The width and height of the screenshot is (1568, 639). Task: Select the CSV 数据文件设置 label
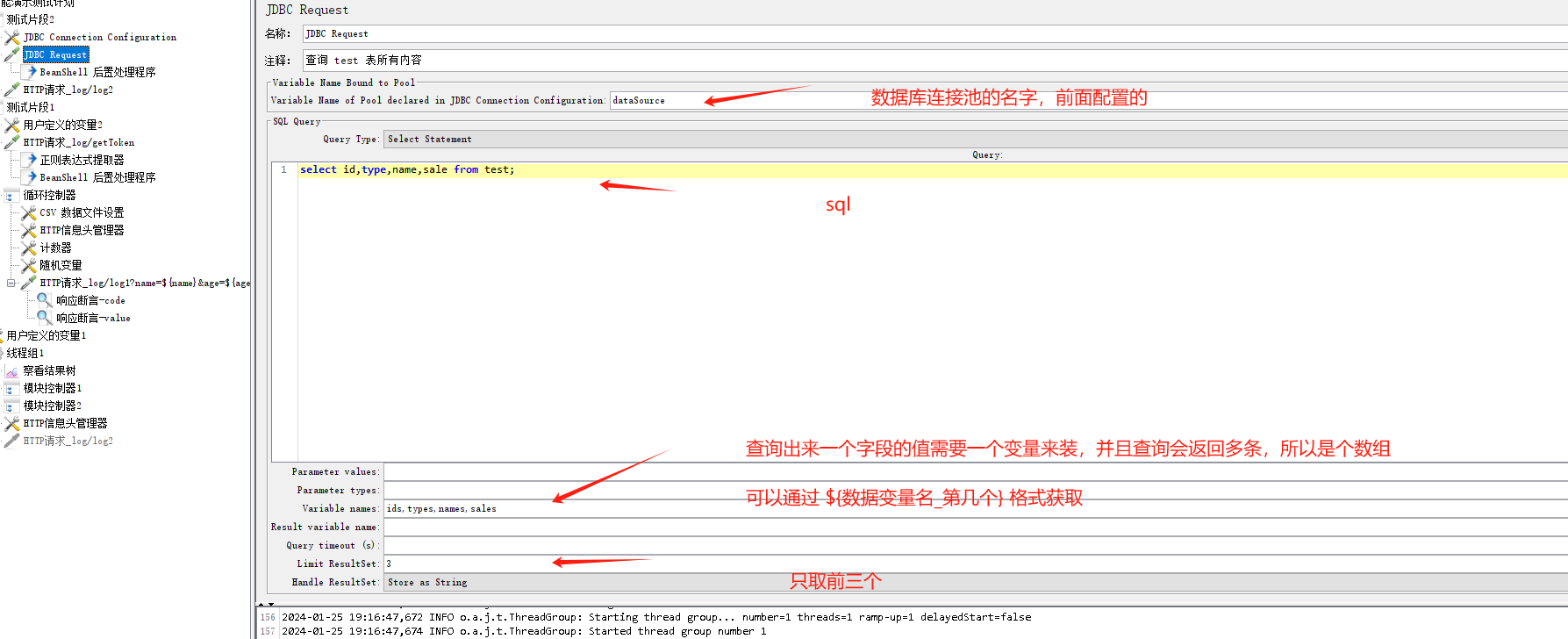click(x=82, y=212)
